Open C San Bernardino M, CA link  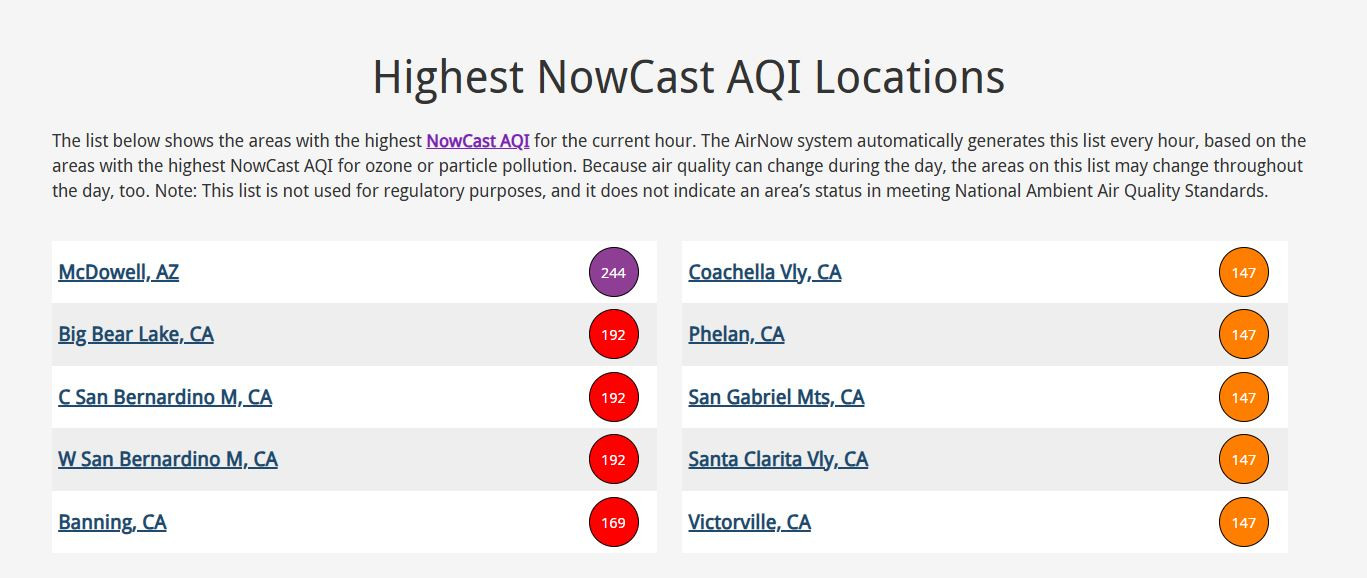point(165,397)
